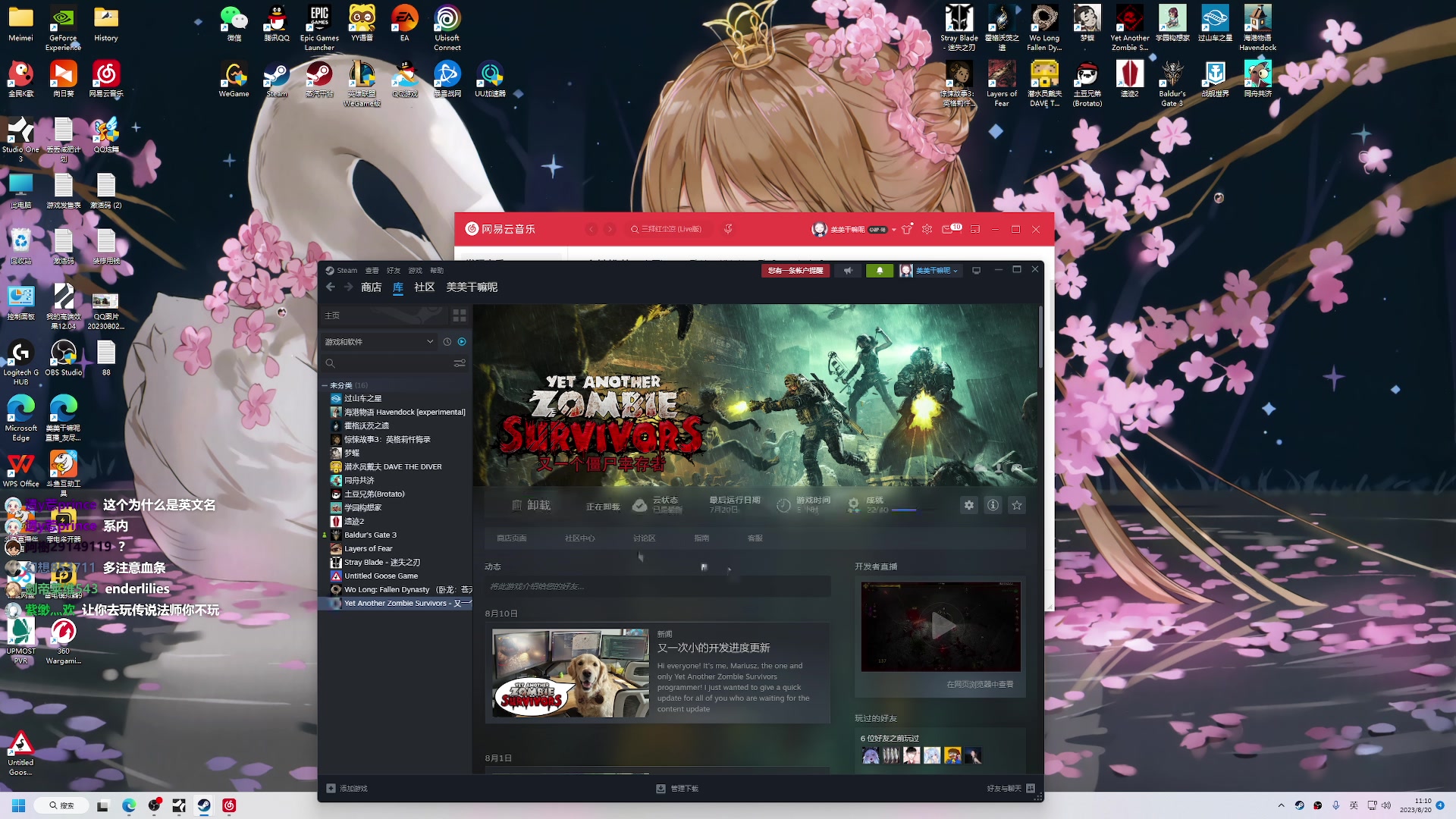Open the 商店页面 store page link

tap(512, 538)
